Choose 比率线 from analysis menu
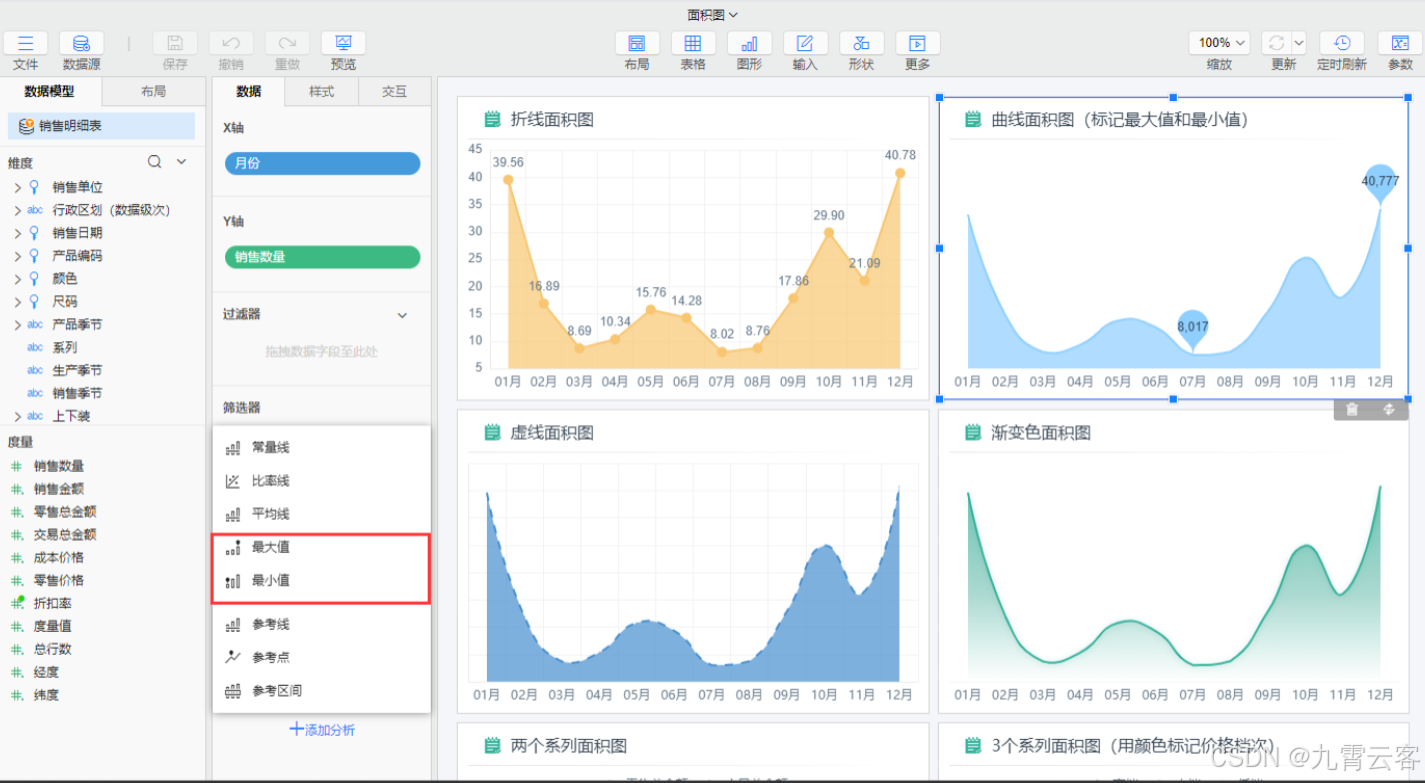Screen dimensions: 1425x783 pos(321,481)
